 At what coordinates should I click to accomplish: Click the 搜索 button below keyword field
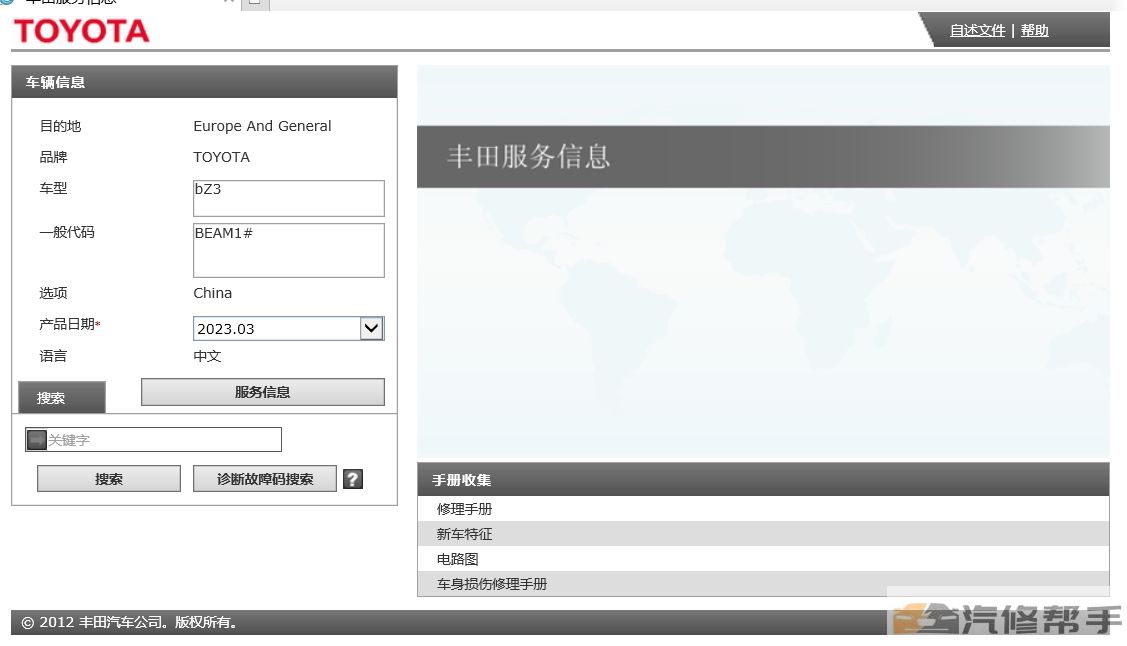coord(109,479)
